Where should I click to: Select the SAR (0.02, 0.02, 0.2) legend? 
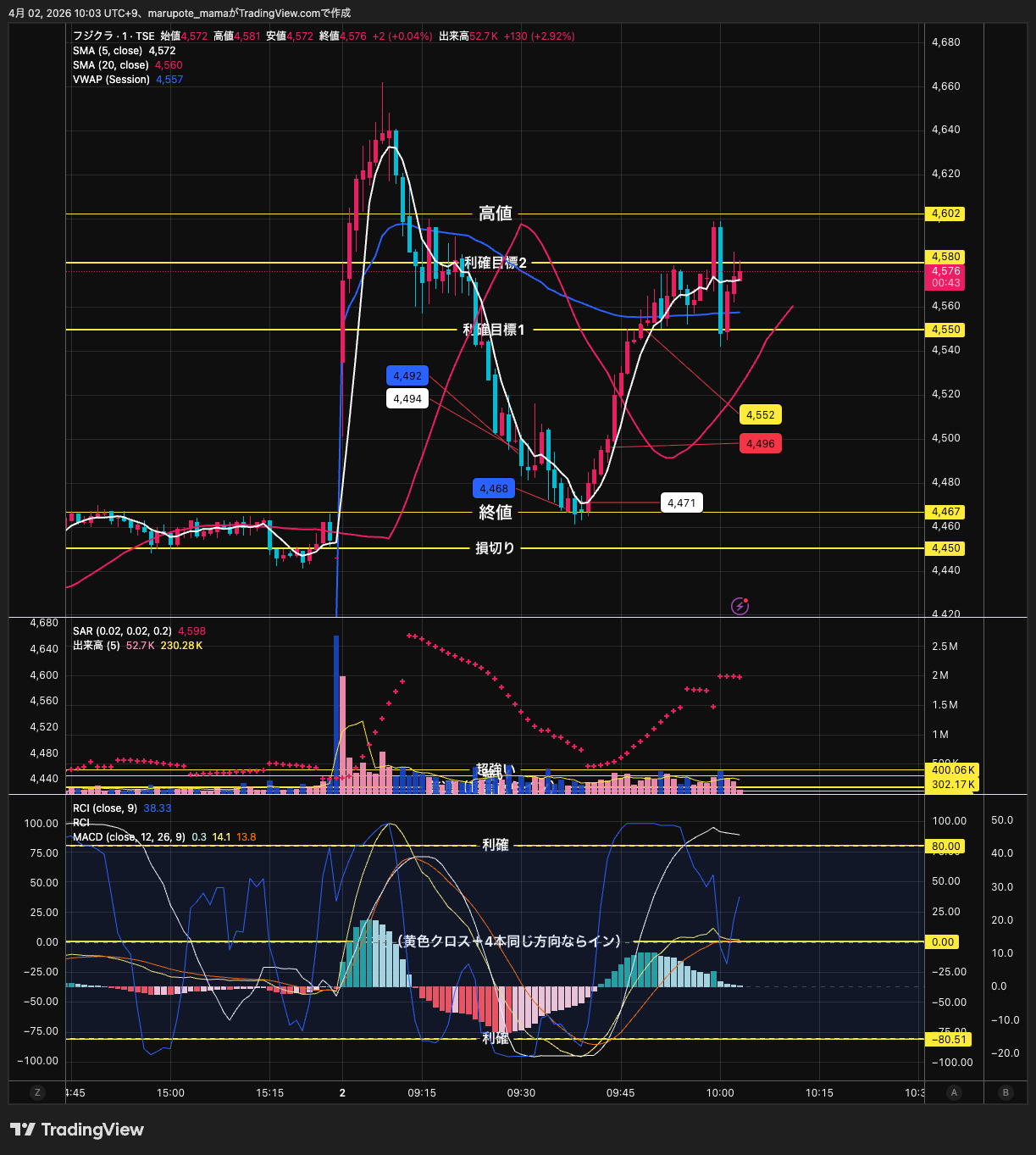point(122,631)
